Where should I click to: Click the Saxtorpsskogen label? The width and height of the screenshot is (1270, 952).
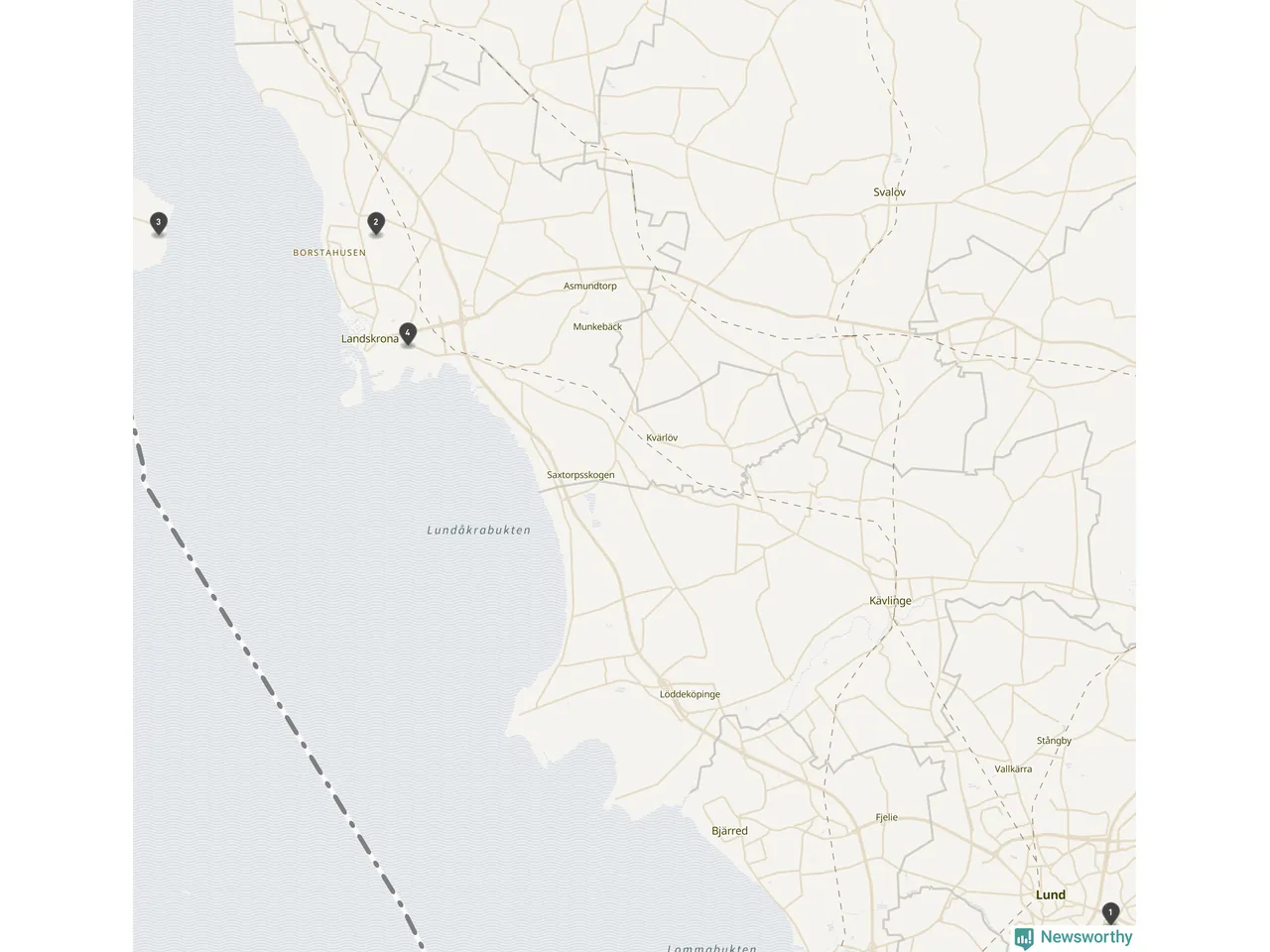pos(580,475)
